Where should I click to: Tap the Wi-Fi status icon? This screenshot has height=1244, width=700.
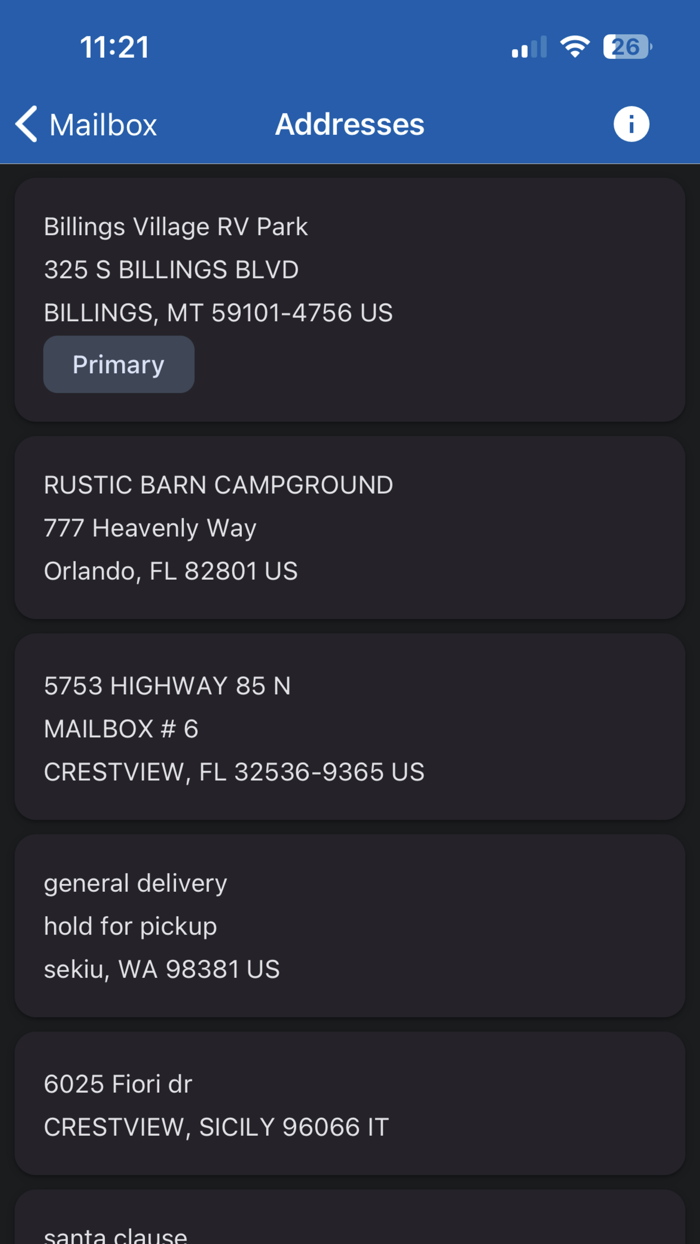575,46
